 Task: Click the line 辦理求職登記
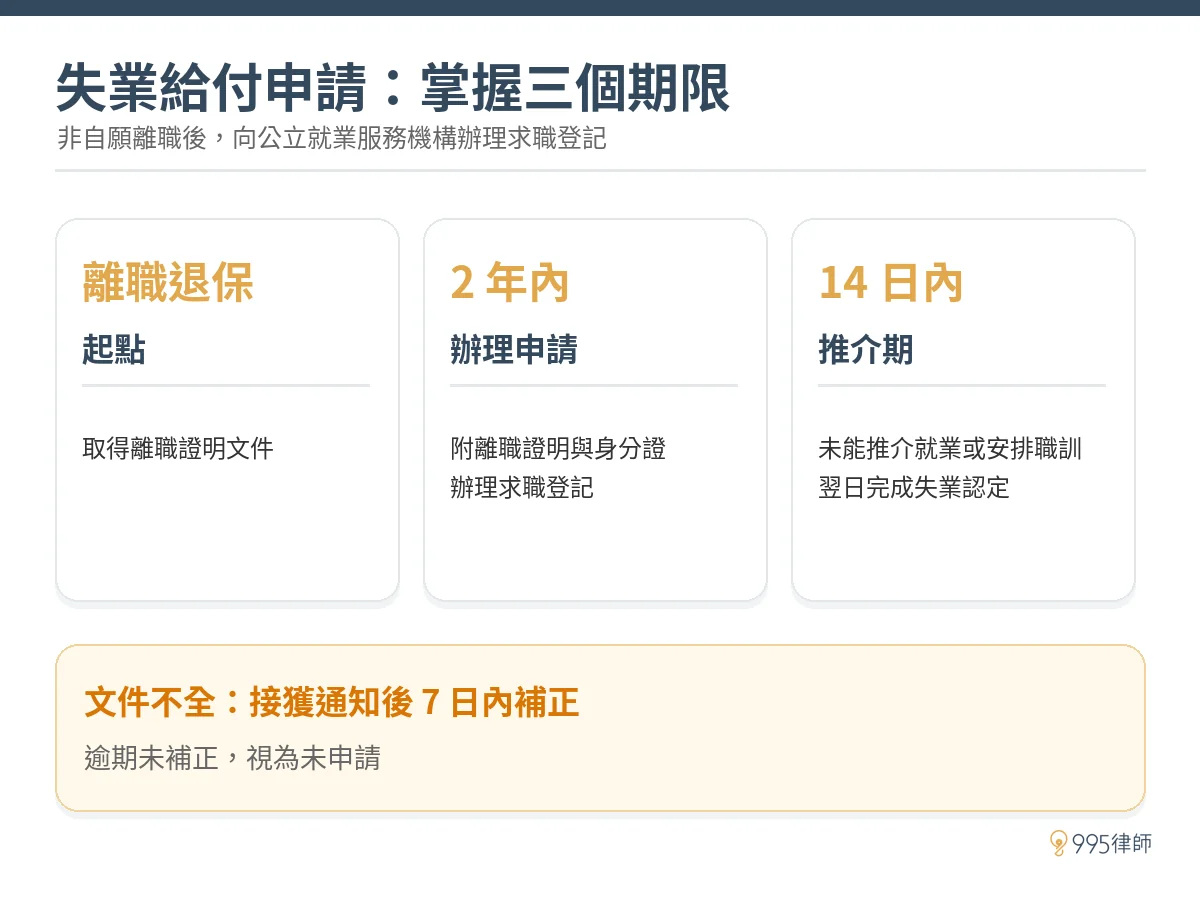coord(522,487)
